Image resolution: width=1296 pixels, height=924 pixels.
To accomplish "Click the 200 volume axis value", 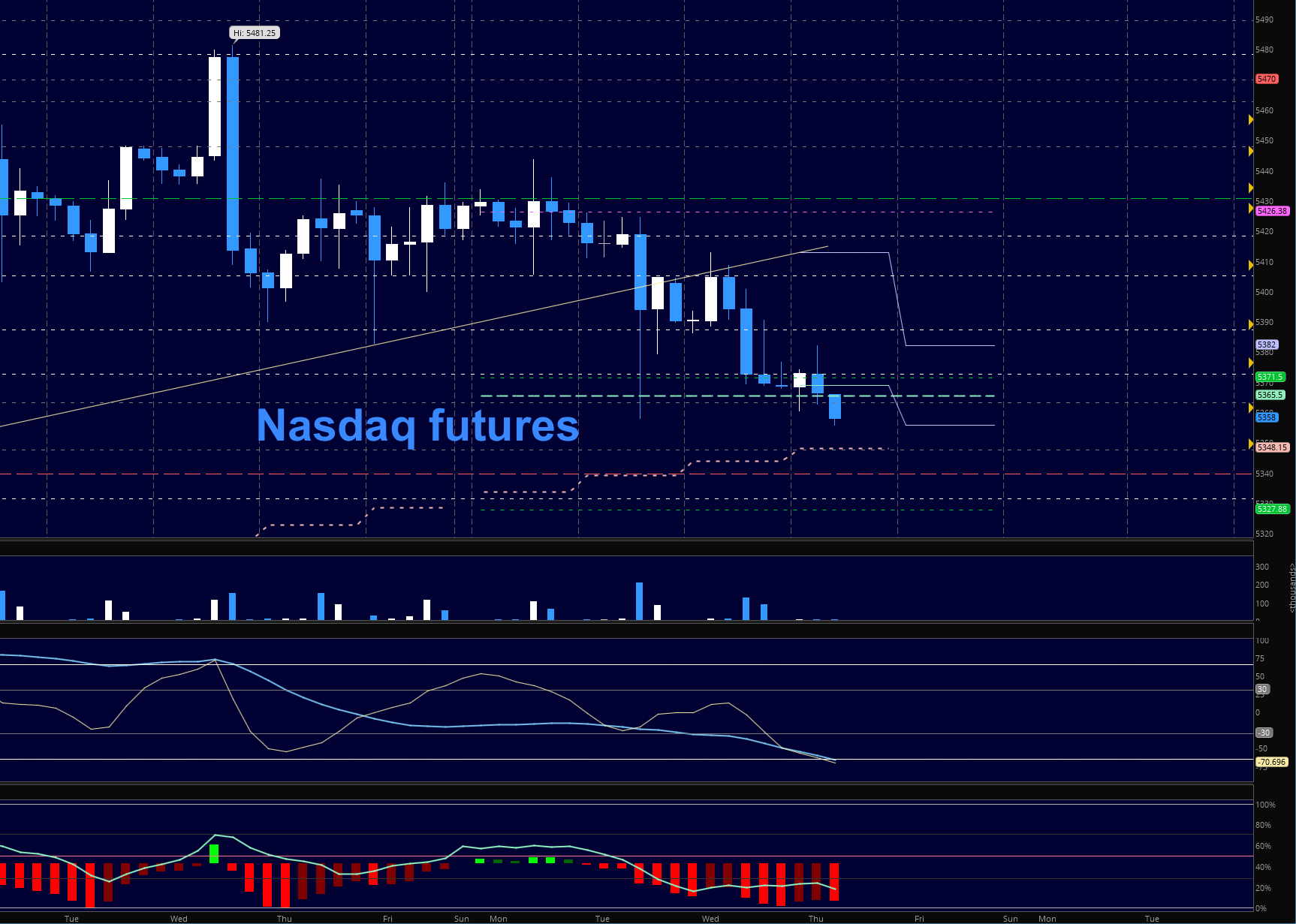I will tap(1262, 585).
